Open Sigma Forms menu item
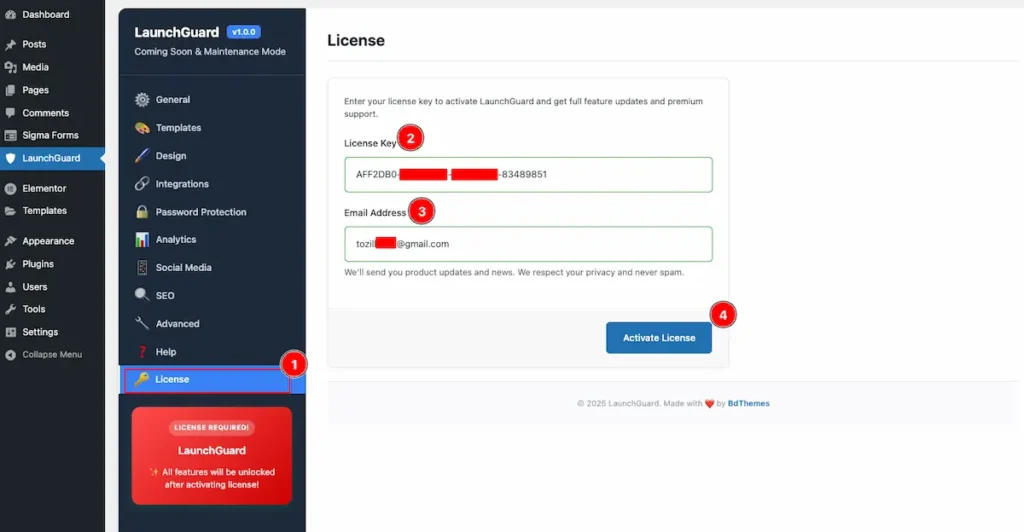The image size is (1024, 532). point(52,135)
